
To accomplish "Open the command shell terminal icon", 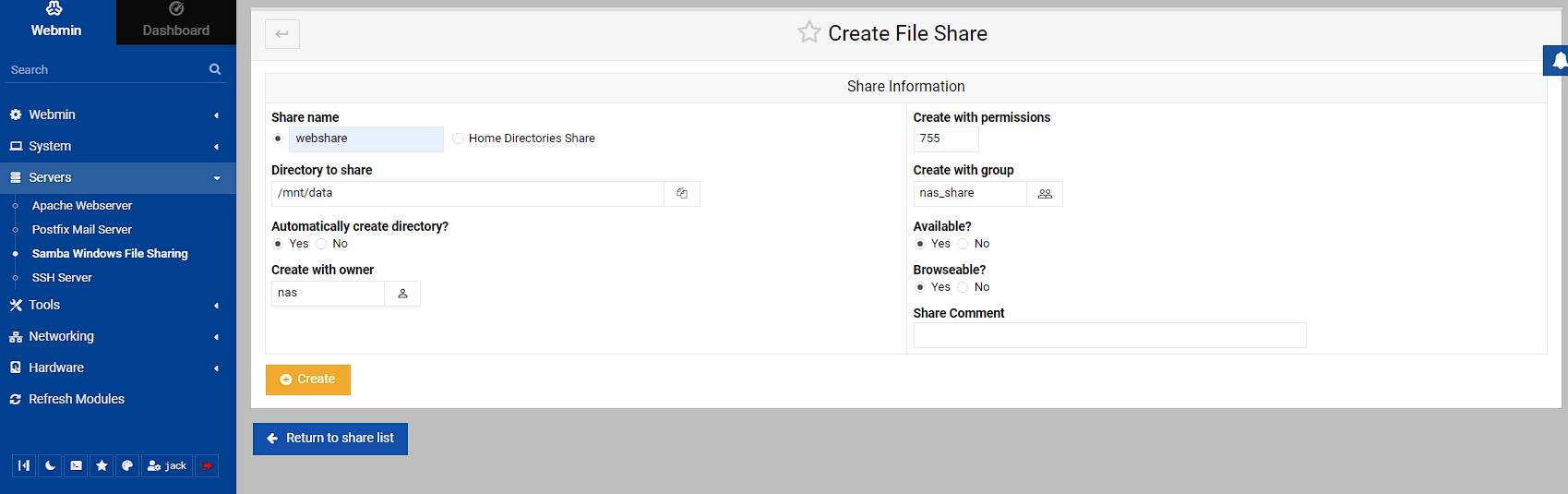I will click(x=76, y=466).
